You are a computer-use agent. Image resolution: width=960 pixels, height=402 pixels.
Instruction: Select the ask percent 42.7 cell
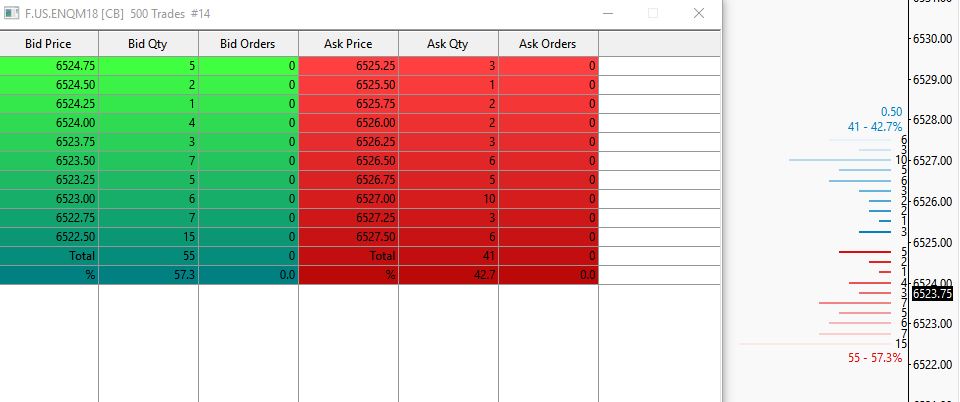(x=448, y=275)
